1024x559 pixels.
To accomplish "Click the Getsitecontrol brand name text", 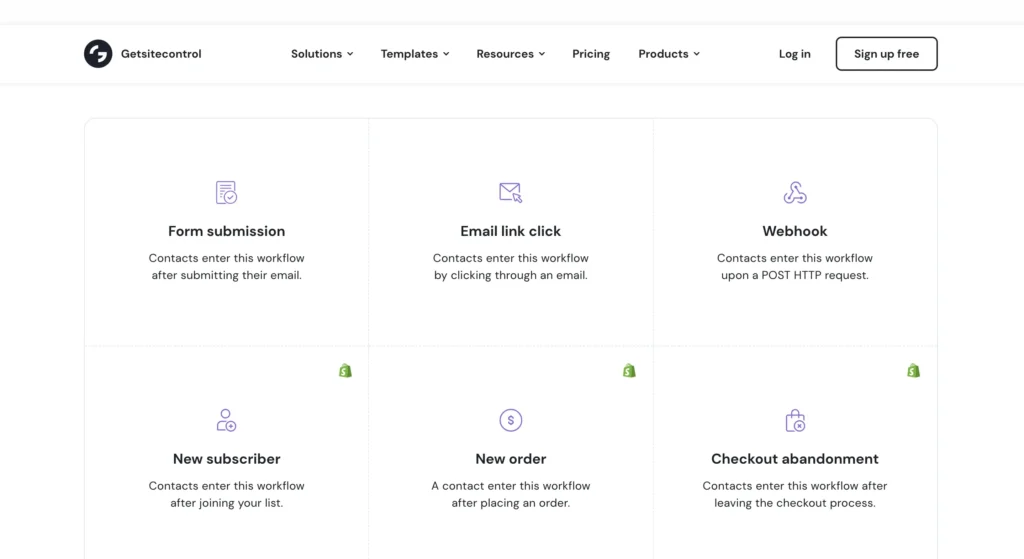I will click(161, 54).
